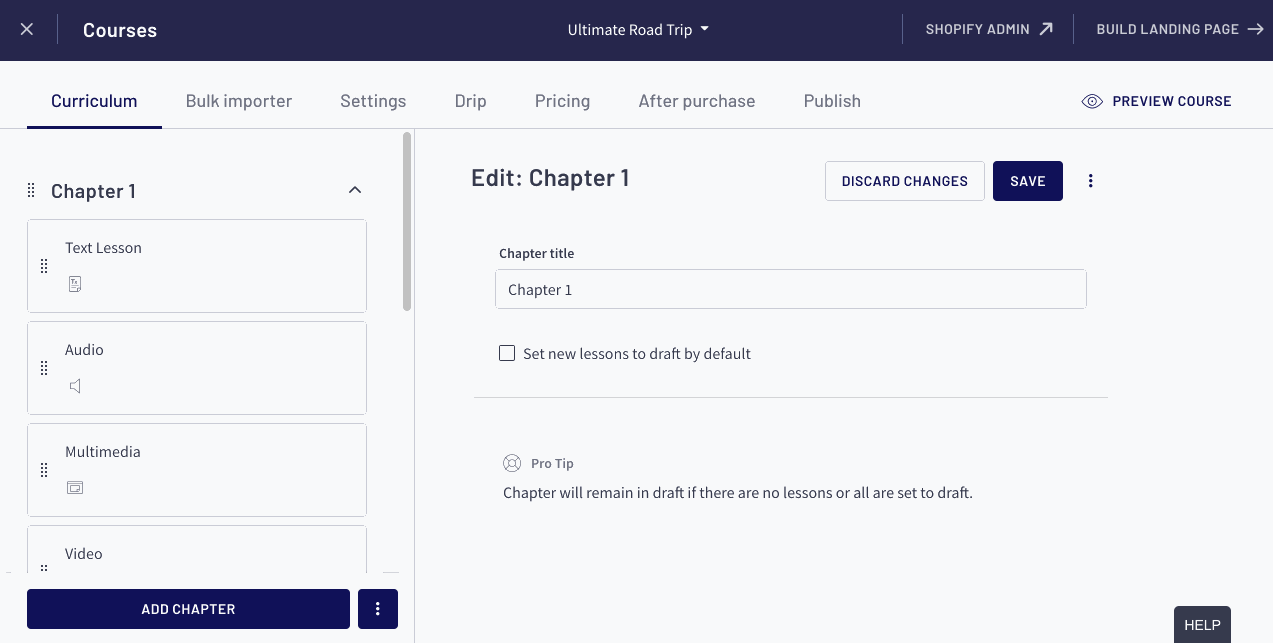Image resolution: width=1273 pixels, height=643 pixels.
Task: Click the Discard Changes button
Action: (x=905, y=181)
